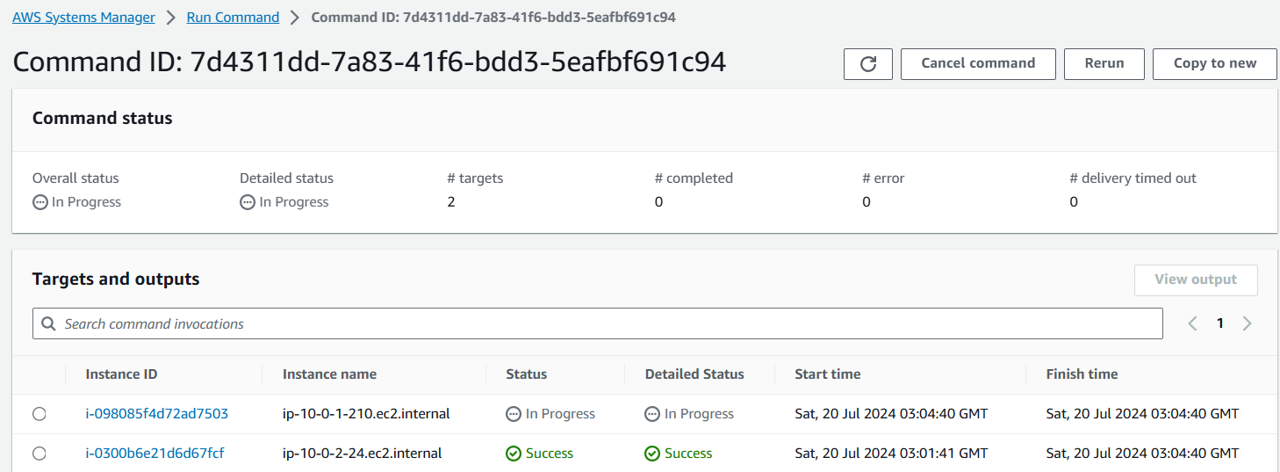Click the green Success check icon in Status column
1280x472 pixels.
pyautogui.click(x=513, y=454)
